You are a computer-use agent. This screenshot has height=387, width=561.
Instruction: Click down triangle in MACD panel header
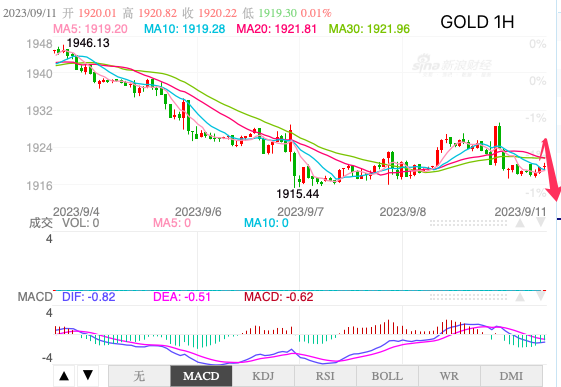coord(541,297)
